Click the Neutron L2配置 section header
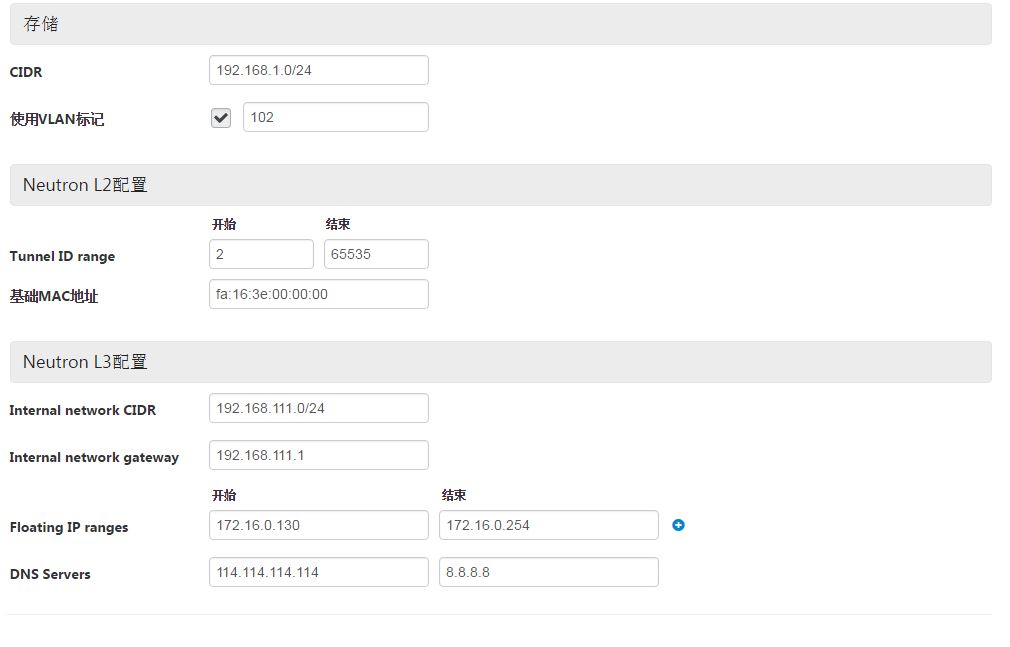The height and width of the screenshot is (647, 1010). tap(84, 184)
